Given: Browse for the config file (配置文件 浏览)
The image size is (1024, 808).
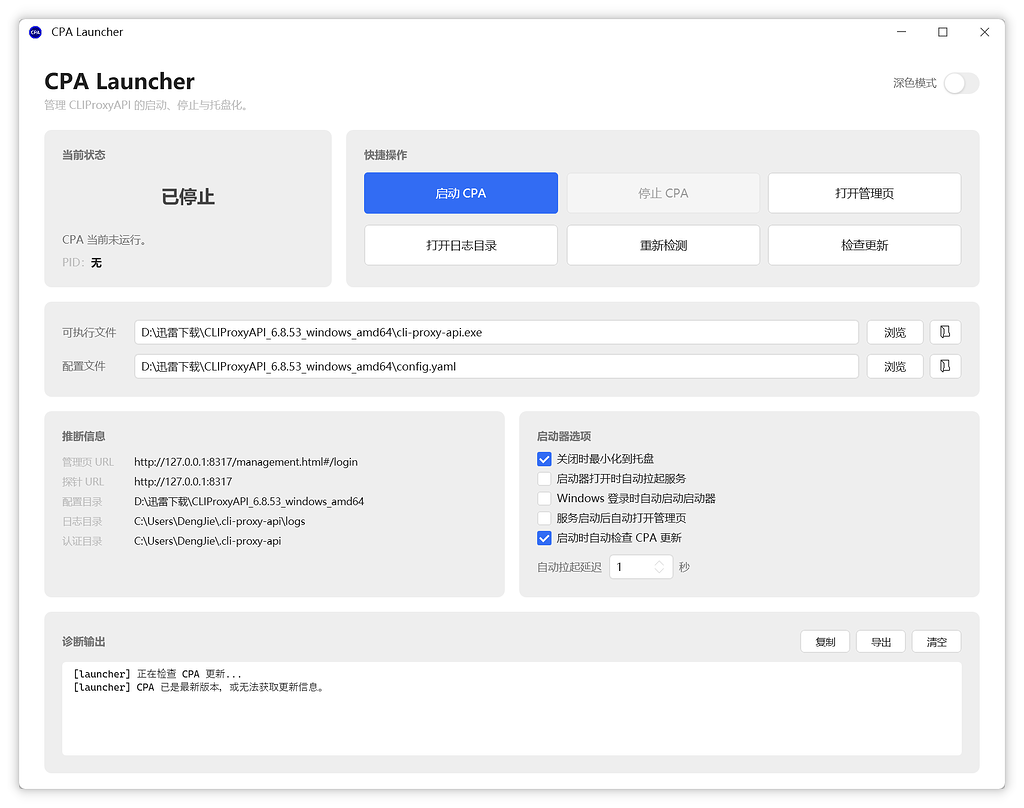Looking at the screenshot, I should [895, 366].
